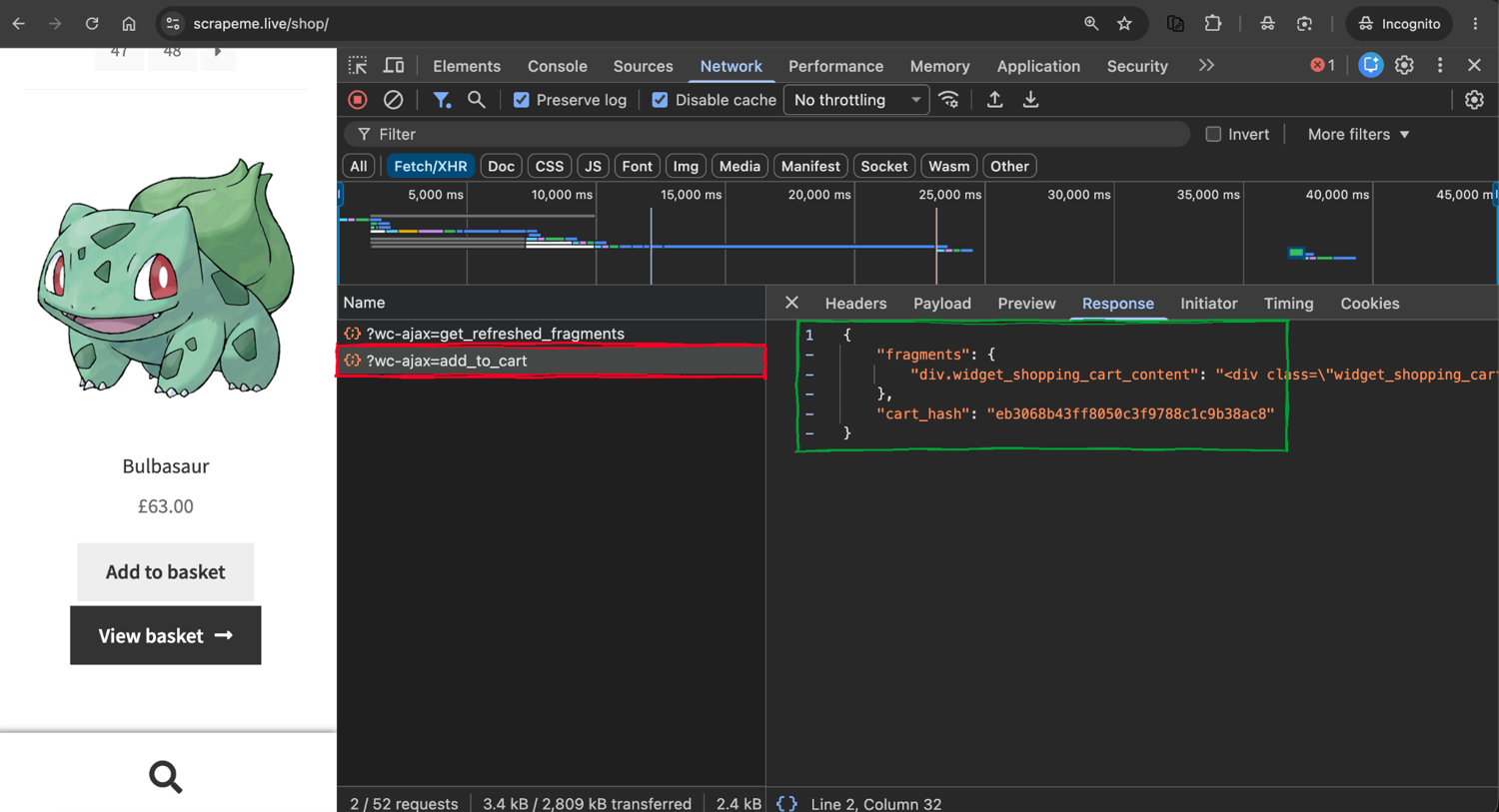This screenshot has height=812, width=1499.
Task: Open the Headers tab of the request
Action: click(855, 304)
